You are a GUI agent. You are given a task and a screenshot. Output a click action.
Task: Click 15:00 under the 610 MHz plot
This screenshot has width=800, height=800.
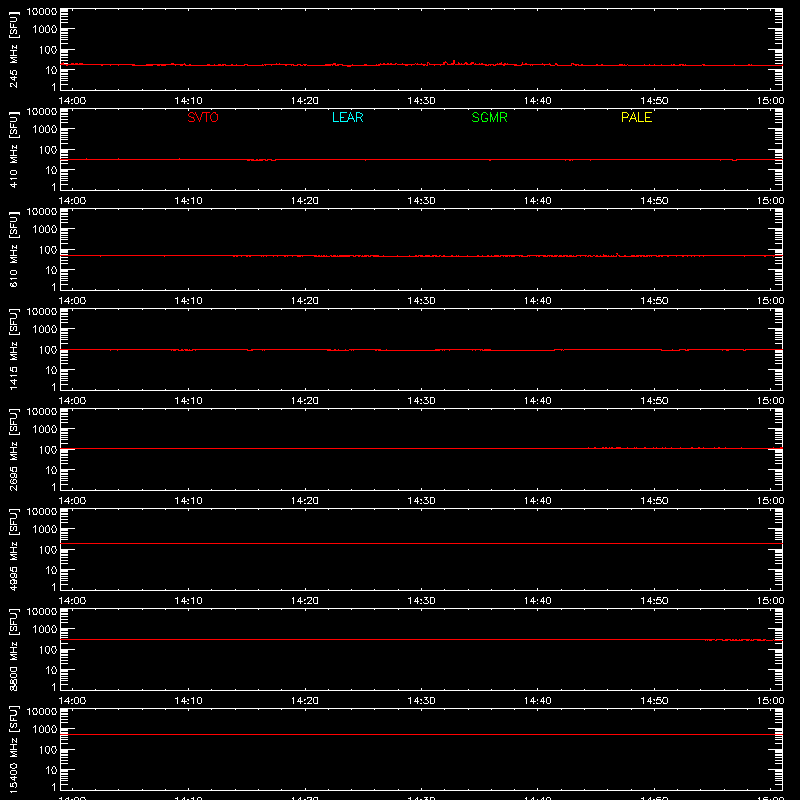coord(770,301)
